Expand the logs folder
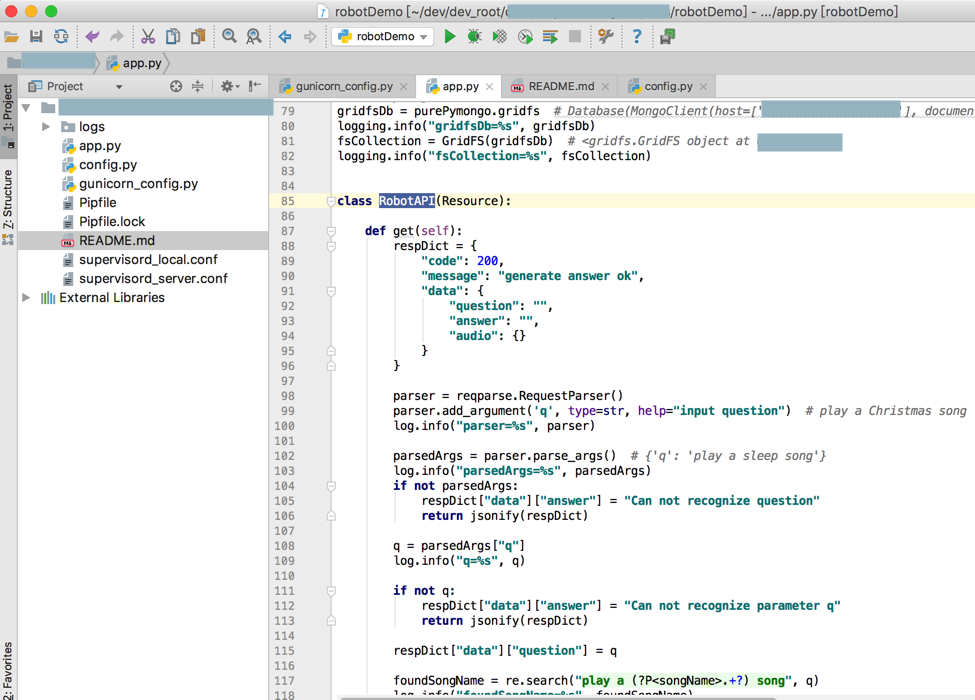975x700 pixels. tap(46, 127)
